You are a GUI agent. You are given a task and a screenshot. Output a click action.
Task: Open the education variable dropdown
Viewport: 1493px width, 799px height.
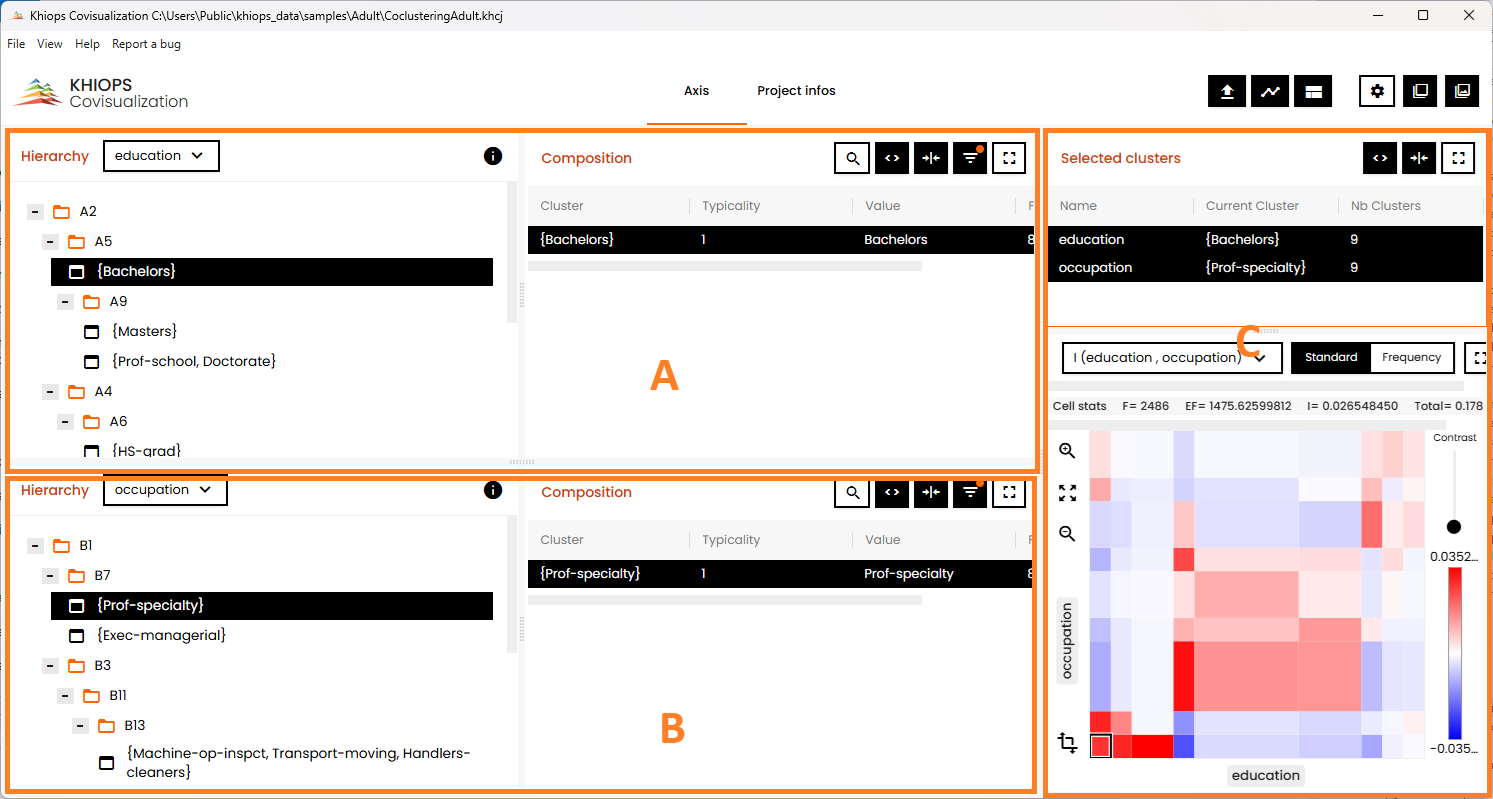tap(161, 156)
